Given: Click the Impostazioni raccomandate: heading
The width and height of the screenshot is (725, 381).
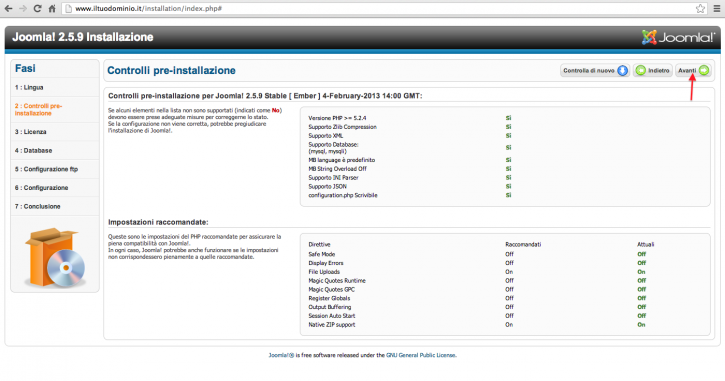Looking at the screenshot, I should pyautogui.click(x=158, y=222).
